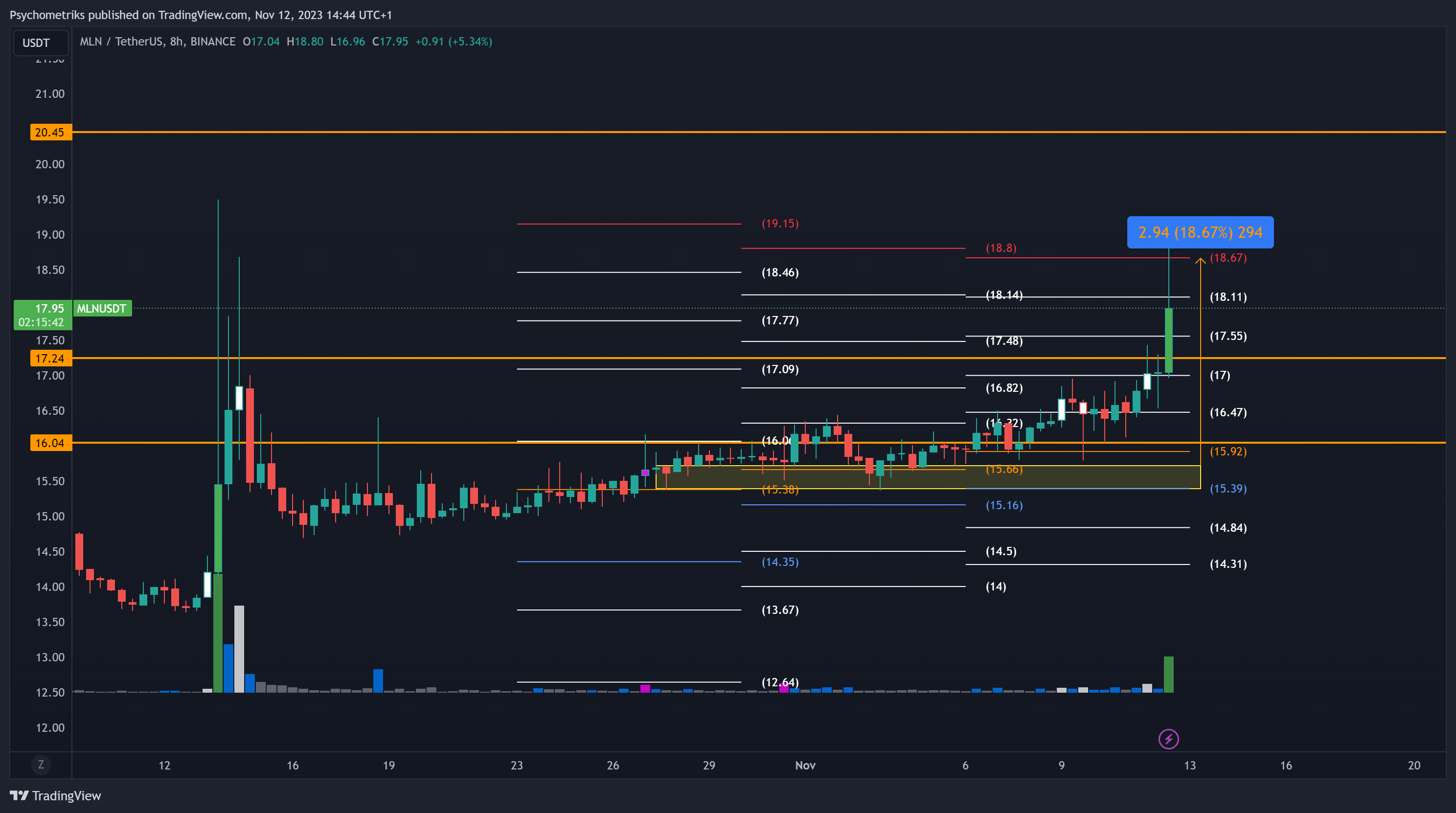Click the TradingView logo at bottom left

click(55, 795)
